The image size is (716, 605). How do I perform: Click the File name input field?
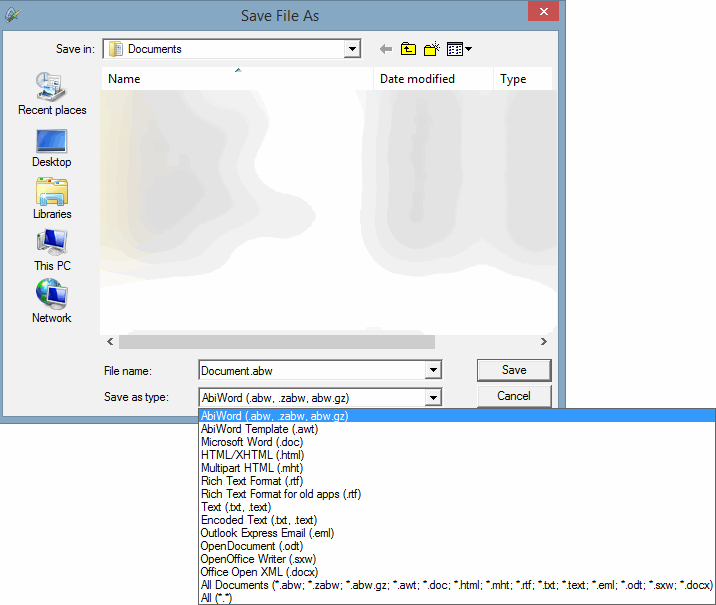pos(312,370)
